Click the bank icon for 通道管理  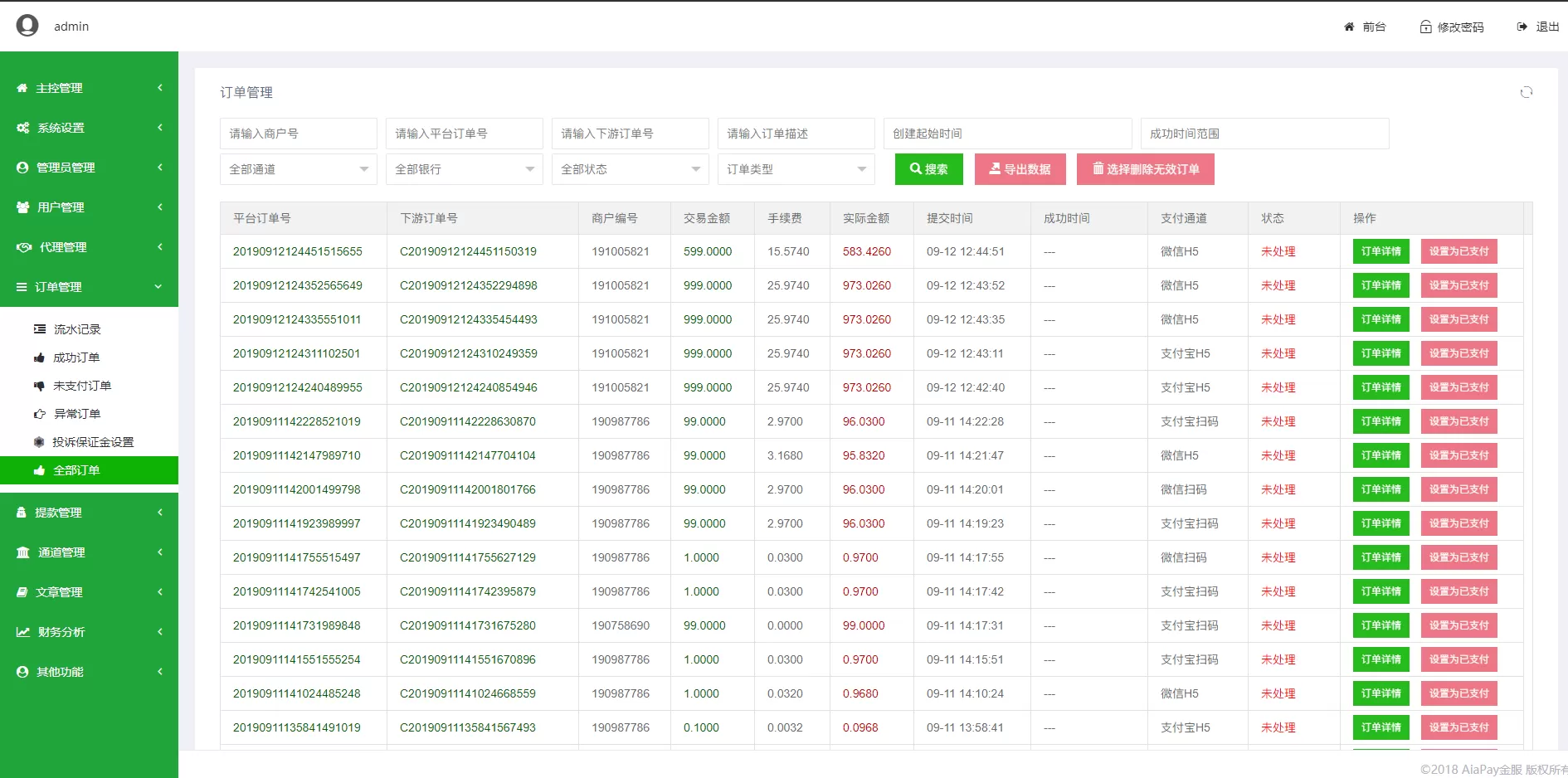point(23,552)
